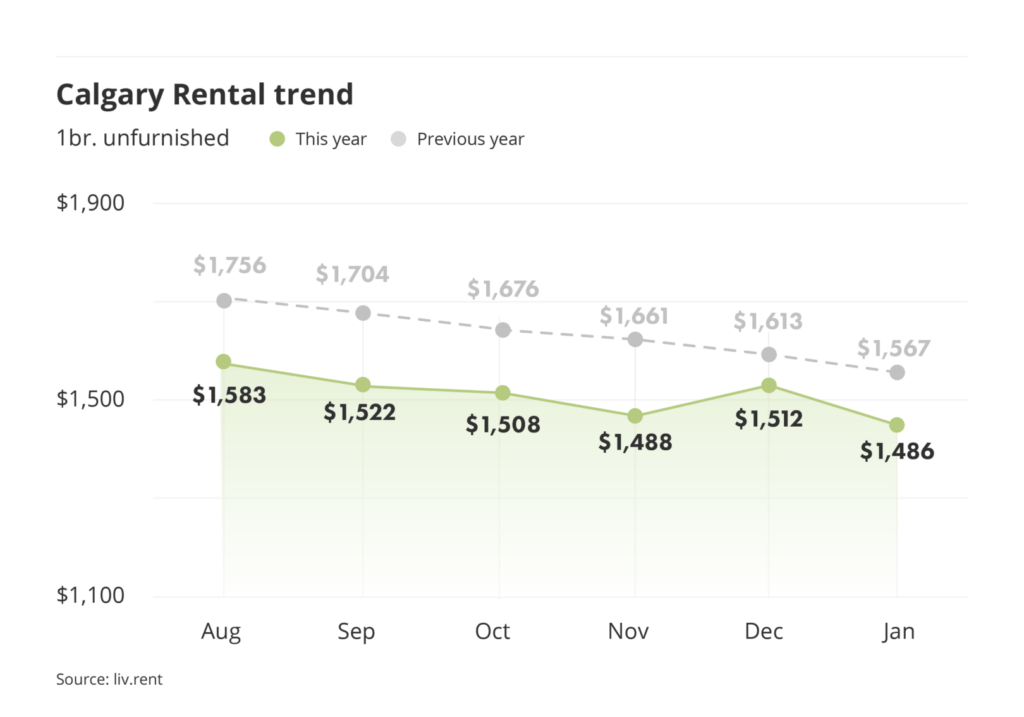This screenshot has width=1024, height=717.
Task: Select the Sep gray data point
Action: pos(363,313)
